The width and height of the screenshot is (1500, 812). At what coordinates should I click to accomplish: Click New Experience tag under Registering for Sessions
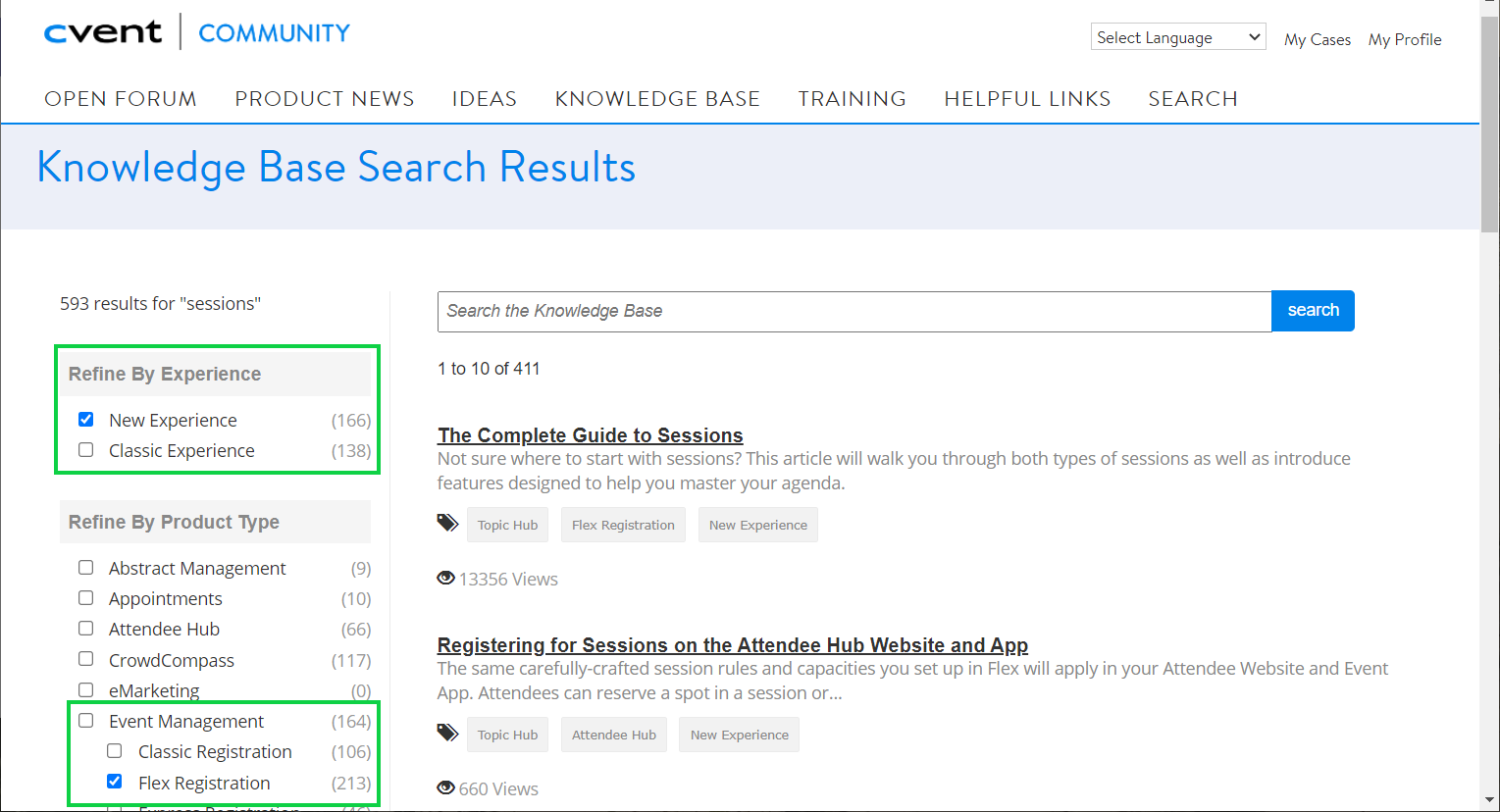740,735
